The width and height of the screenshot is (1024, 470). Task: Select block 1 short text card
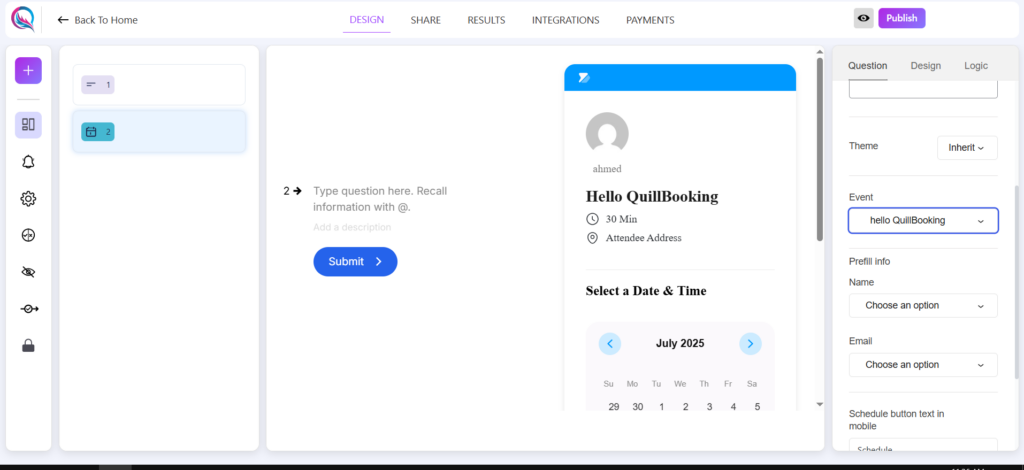pyautogui.click(x=159, y=85)
